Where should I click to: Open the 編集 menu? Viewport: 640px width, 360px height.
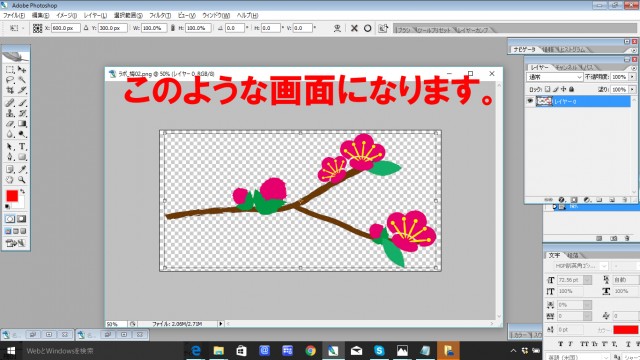point(40,16)
